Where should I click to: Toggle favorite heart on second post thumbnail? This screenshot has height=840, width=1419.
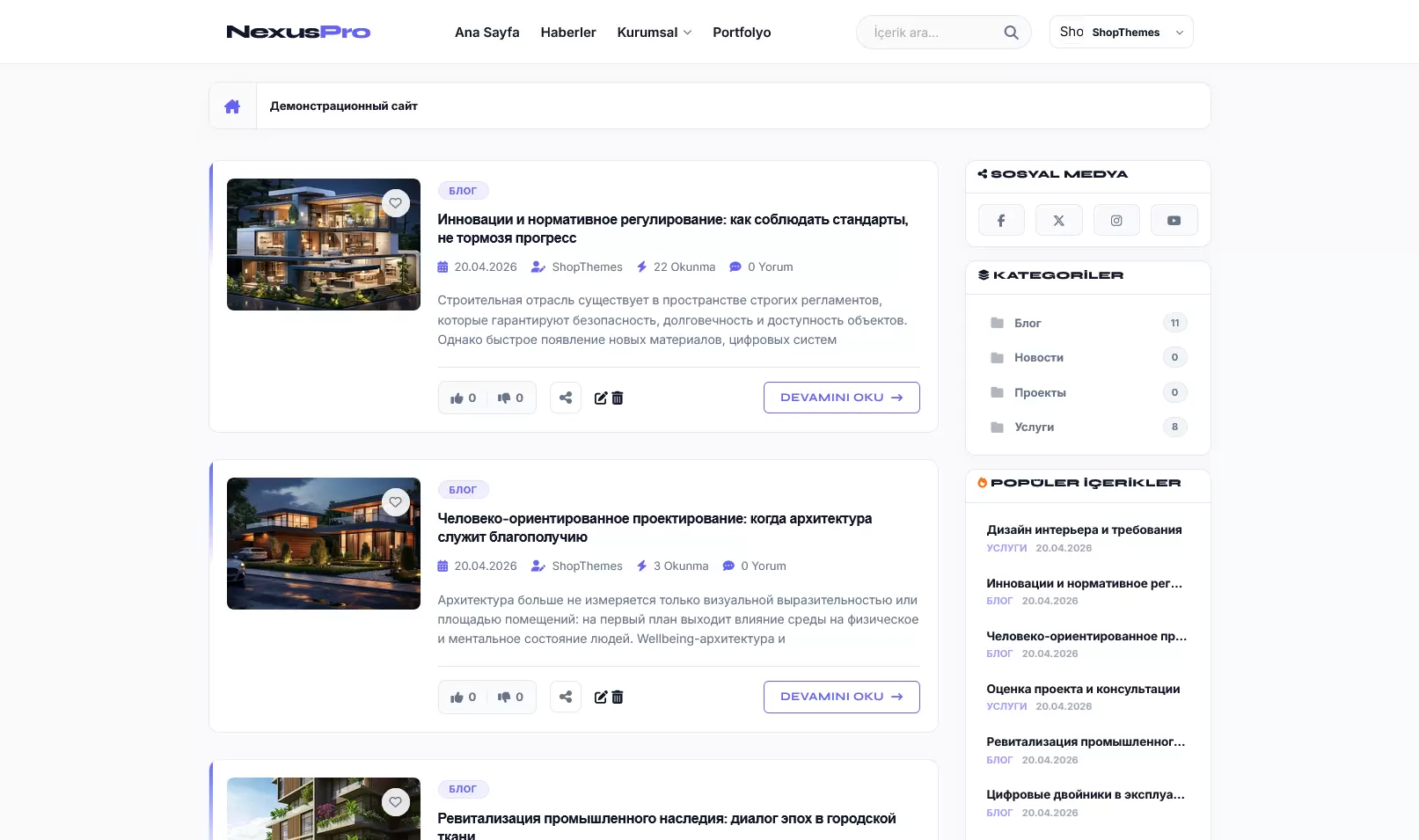396,502
